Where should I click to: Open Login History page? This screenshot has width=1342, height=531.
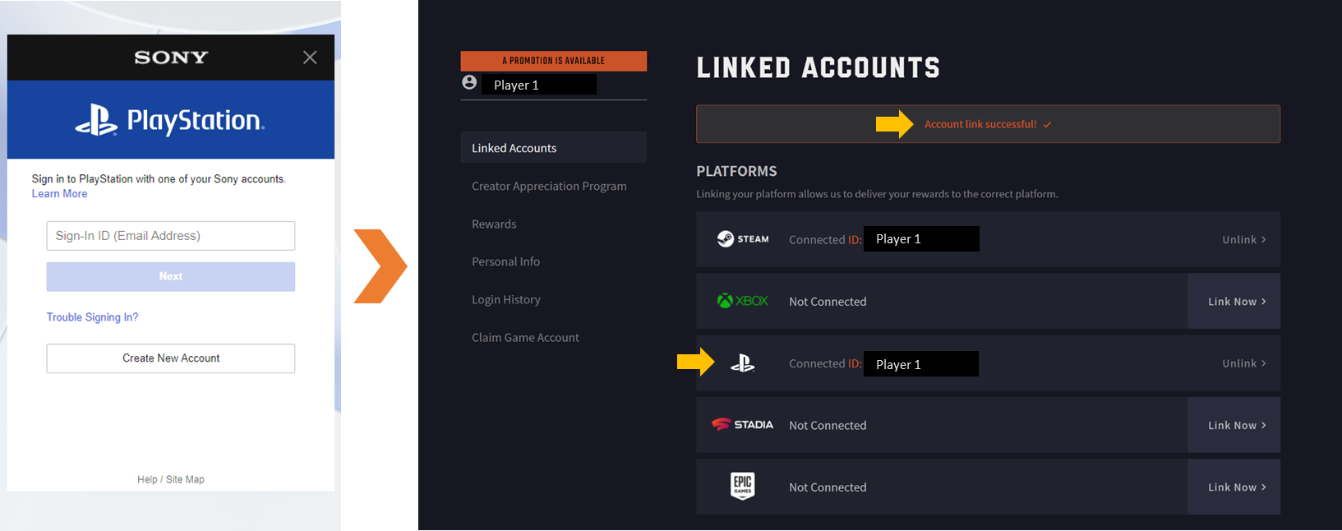pos(506,300)
